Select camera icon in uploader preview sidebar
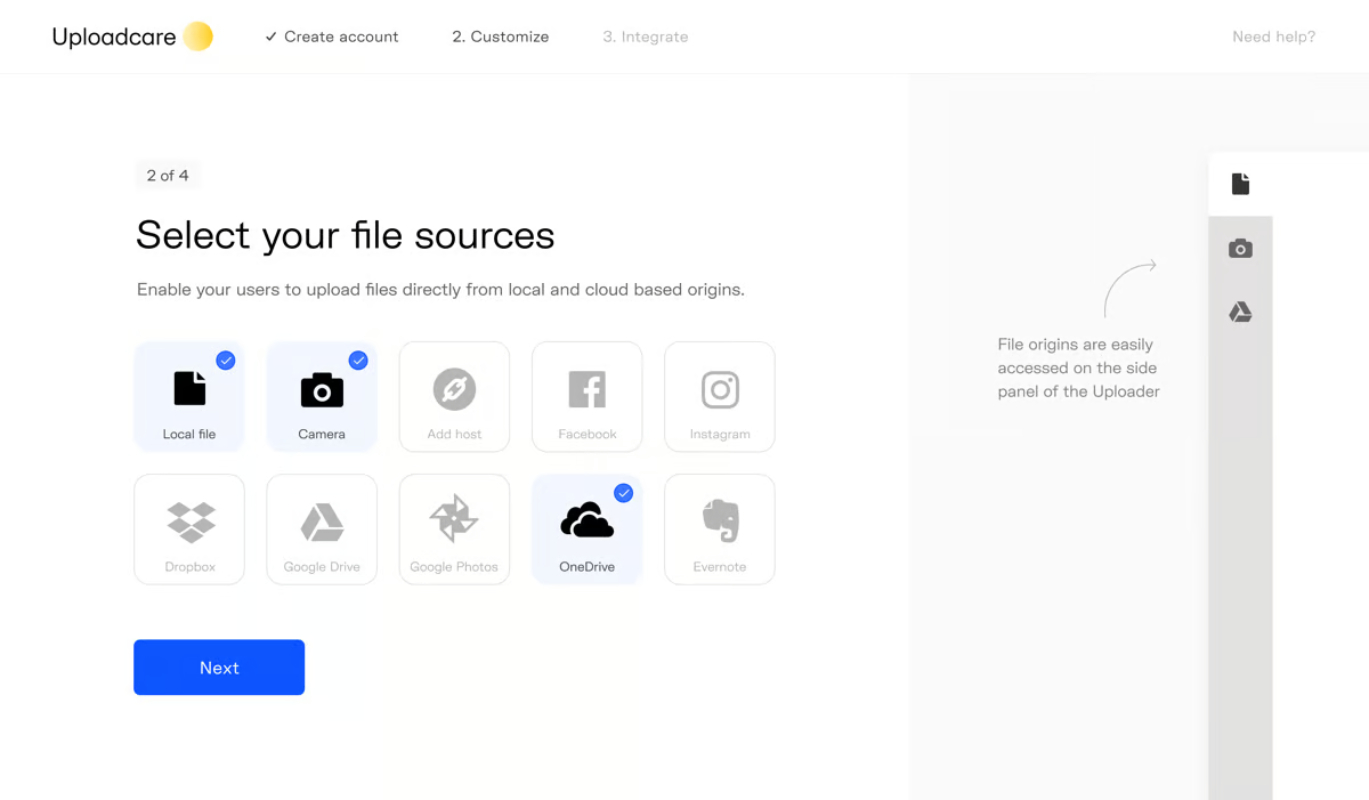This screenshot has width=1369, height=800. 1240,248
